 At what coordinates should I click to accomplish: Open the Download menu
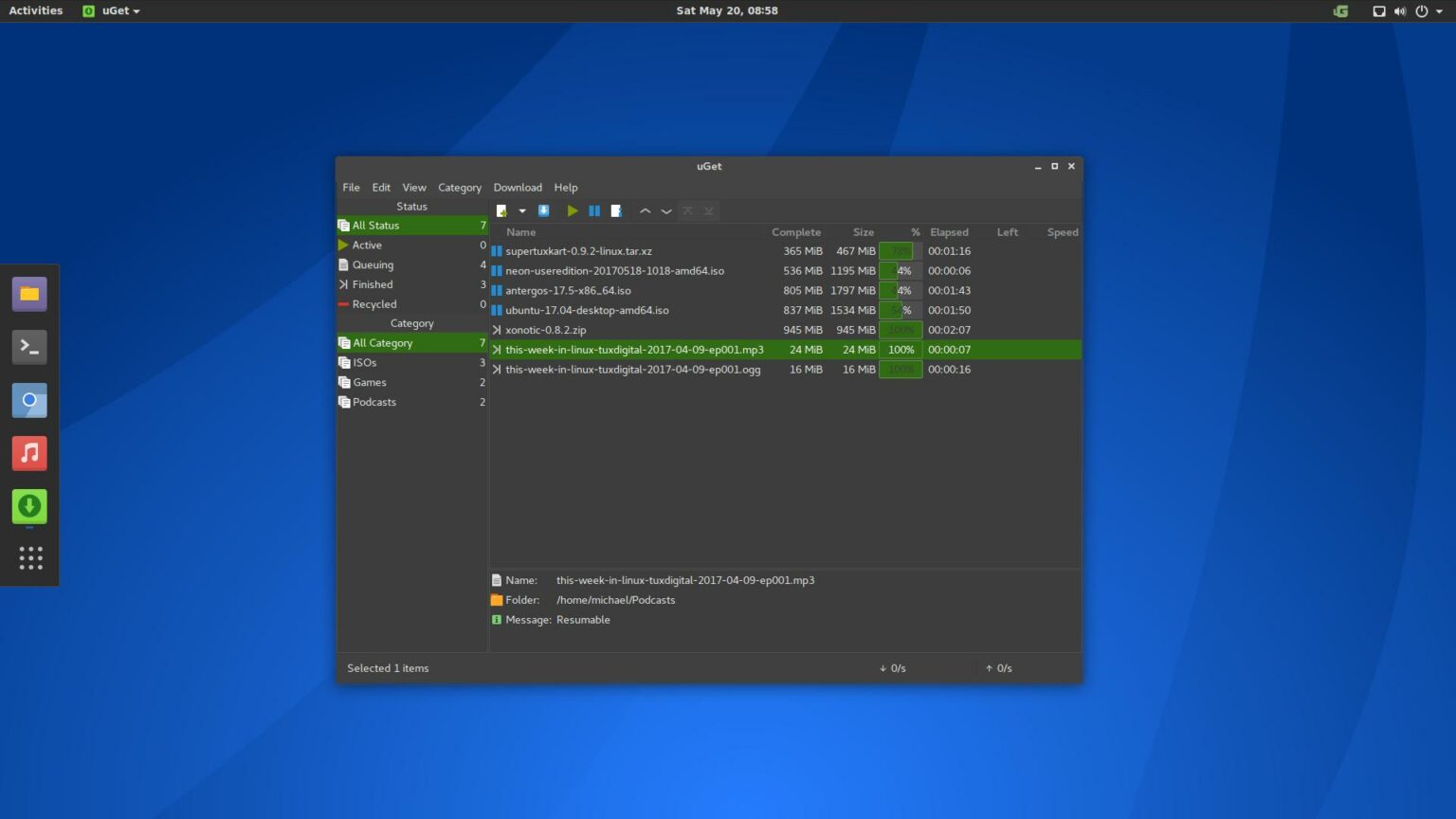[518, 187]
